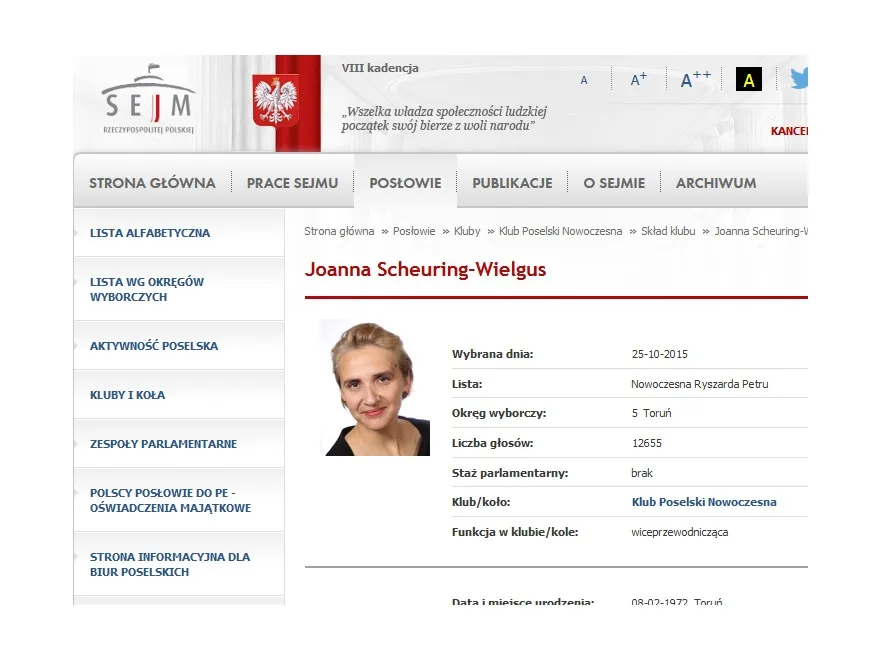The image size is (882, 660).
Task: Open the PUBLIKACJE menu item
Action: coord(512,183)
